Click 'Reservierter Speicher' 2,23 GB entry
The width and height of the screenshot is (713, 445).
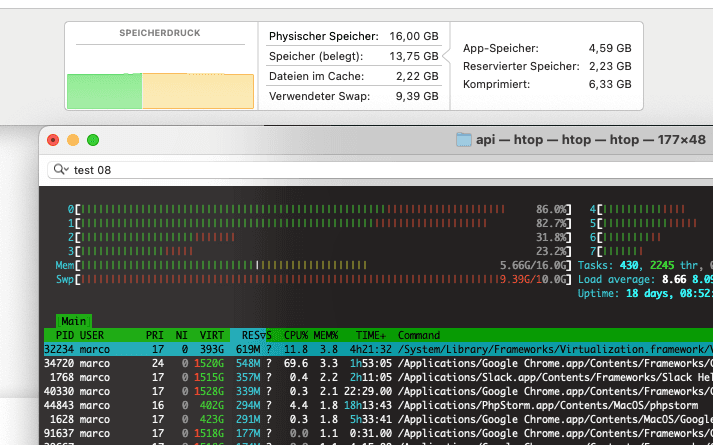pos(547,66)
